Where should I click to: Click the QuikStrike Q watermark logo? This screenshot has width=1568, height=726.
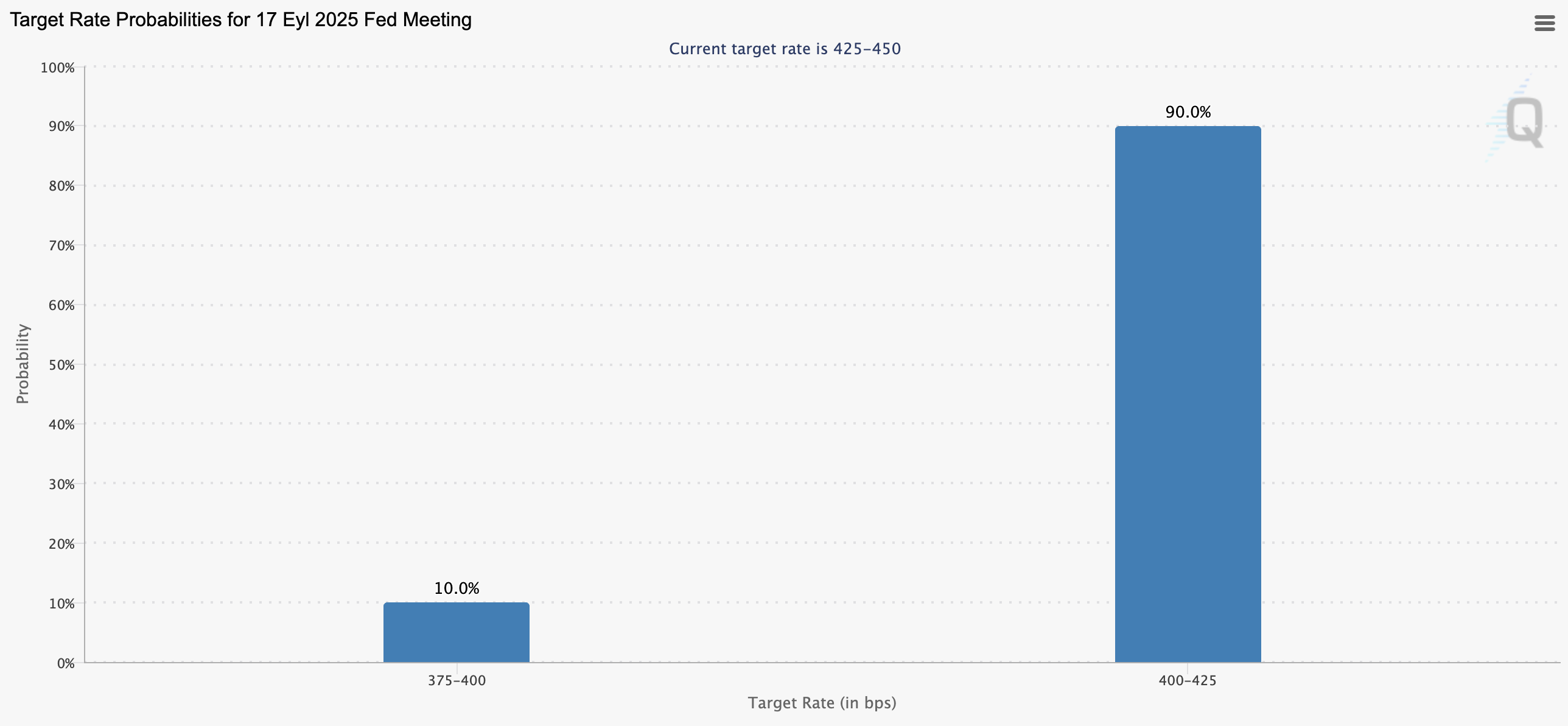coord(1524,122)
